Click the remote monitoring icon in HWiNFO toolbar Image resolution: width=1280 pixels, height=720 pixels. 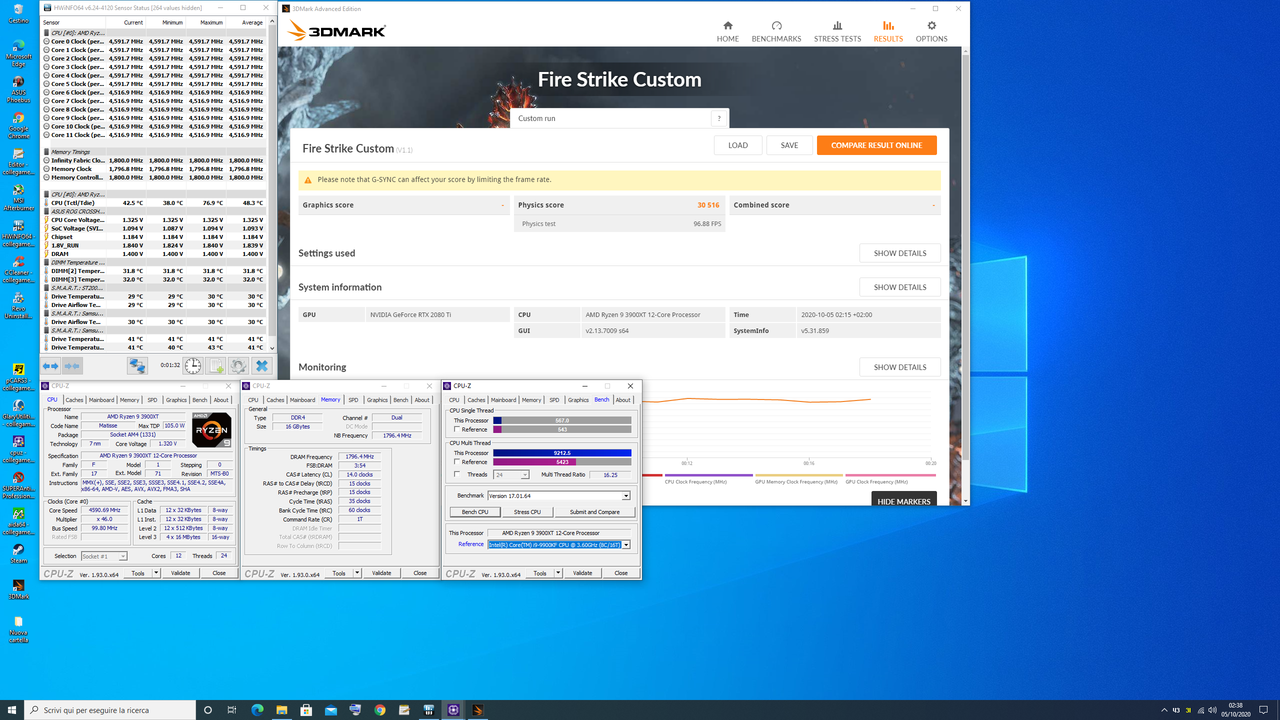[x=137, y=366]
